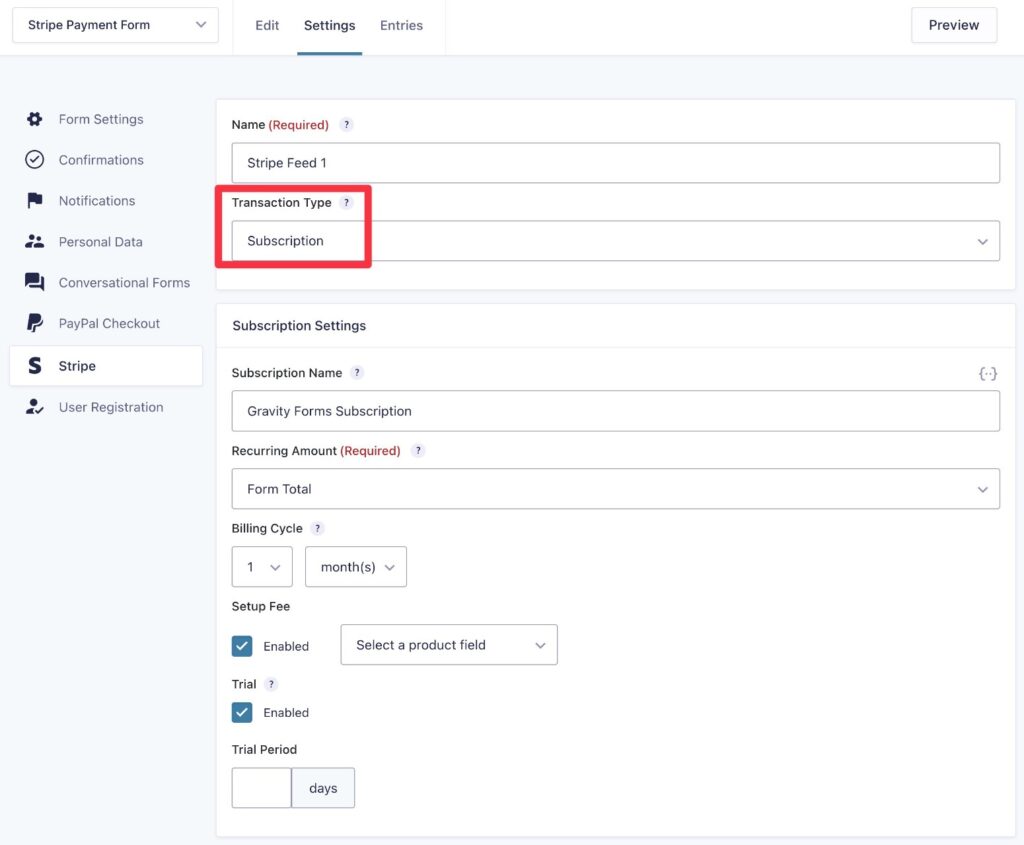Open the Billing Cycle number stepper dropdown
The width and height of the screenshot is (1024, 845).
(x=261, y=566)
